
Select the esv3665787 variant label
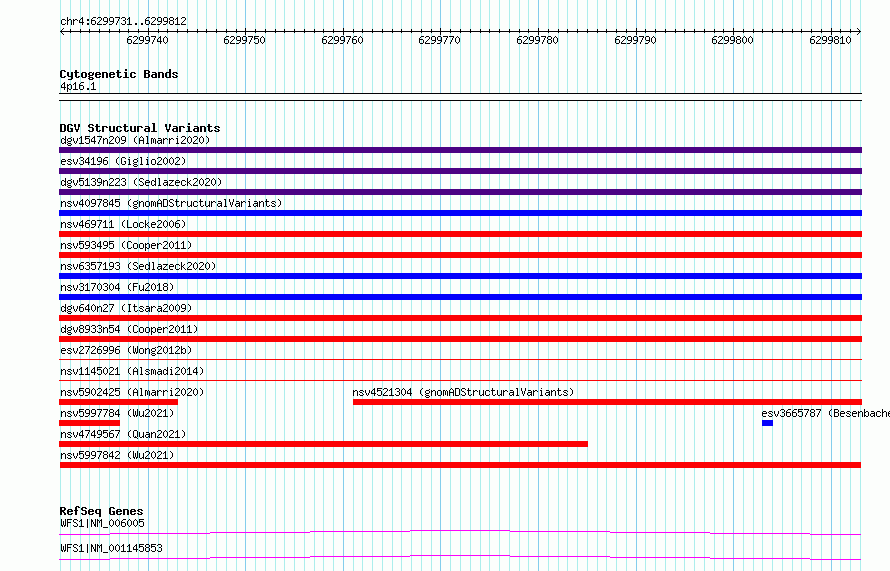coord(825,413)
